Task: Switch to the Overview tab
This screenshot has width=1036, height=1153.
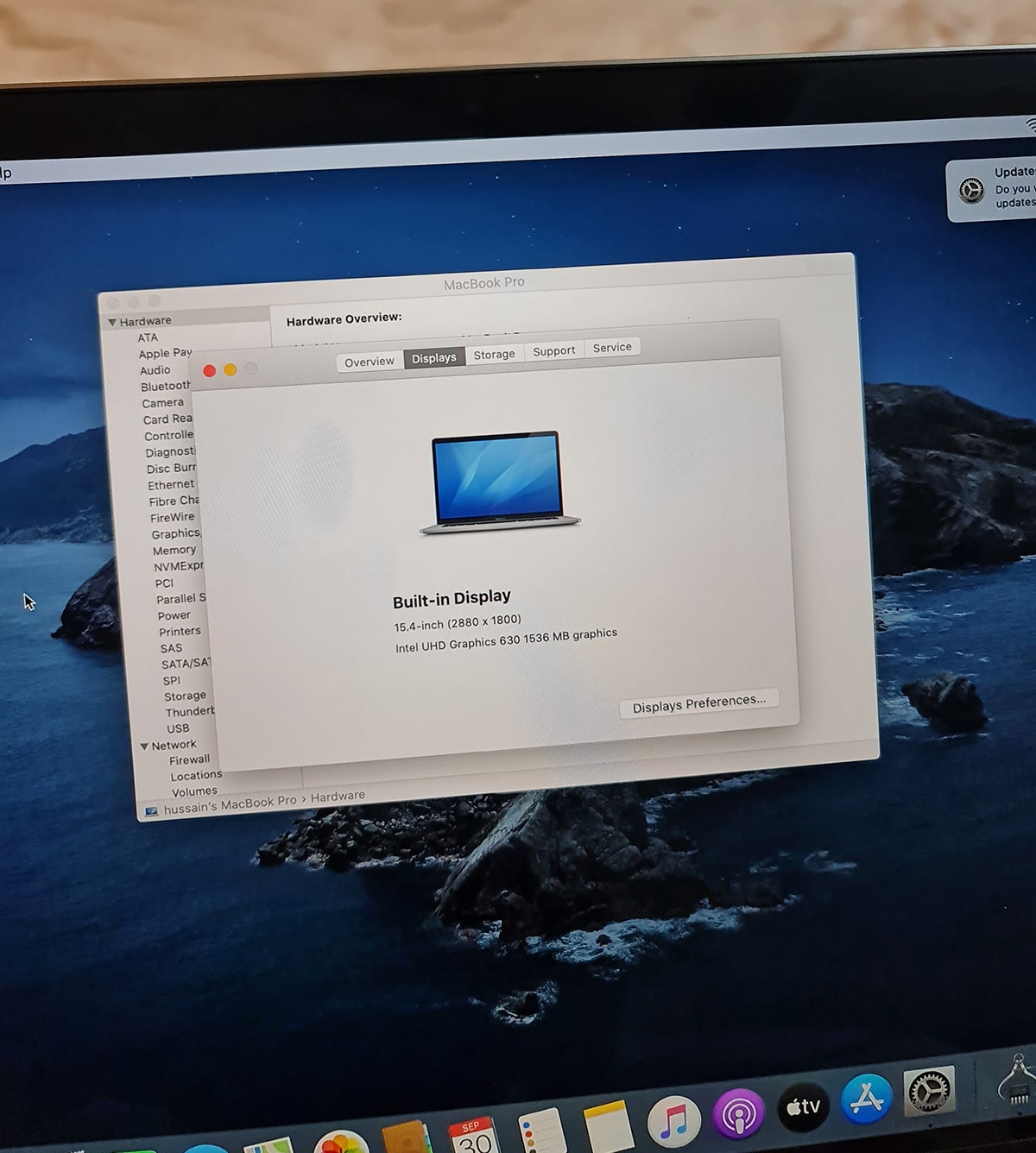Action: [x=370, y=362]
